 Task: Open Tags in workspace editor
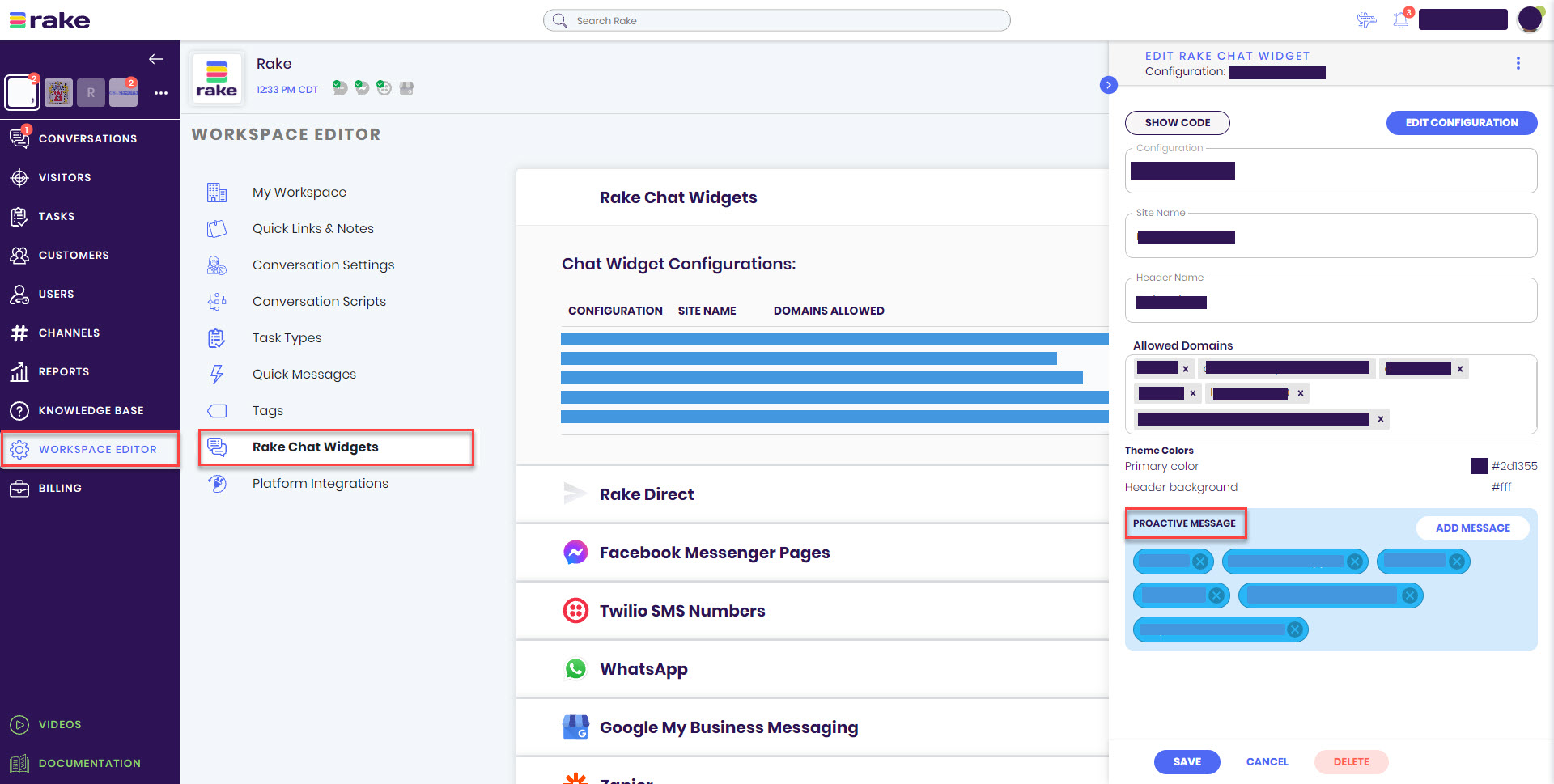click(x=268, y=410)
